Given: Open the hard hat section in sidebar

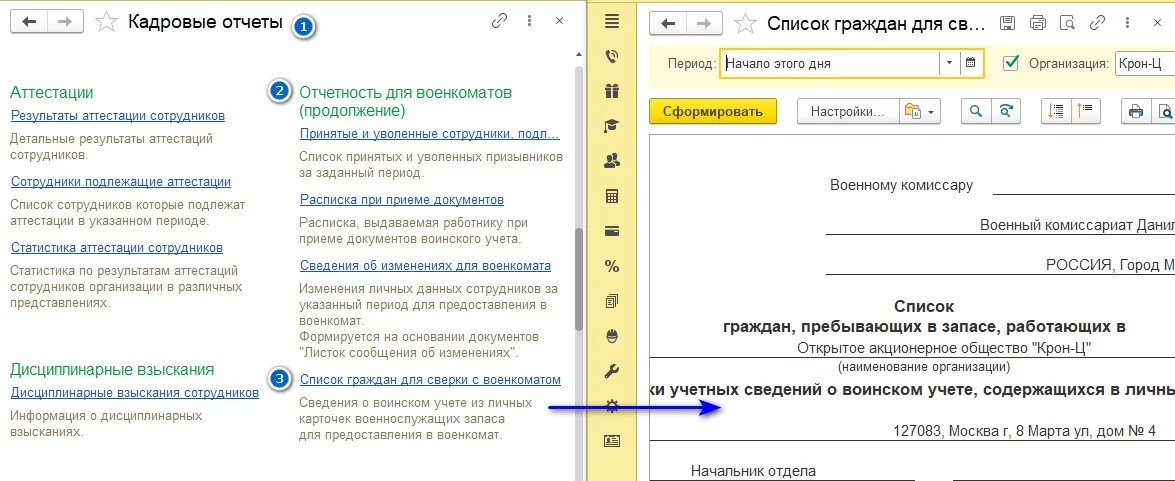Looking at the screenshot, I should pyautogui.click(x=611, y=336).
